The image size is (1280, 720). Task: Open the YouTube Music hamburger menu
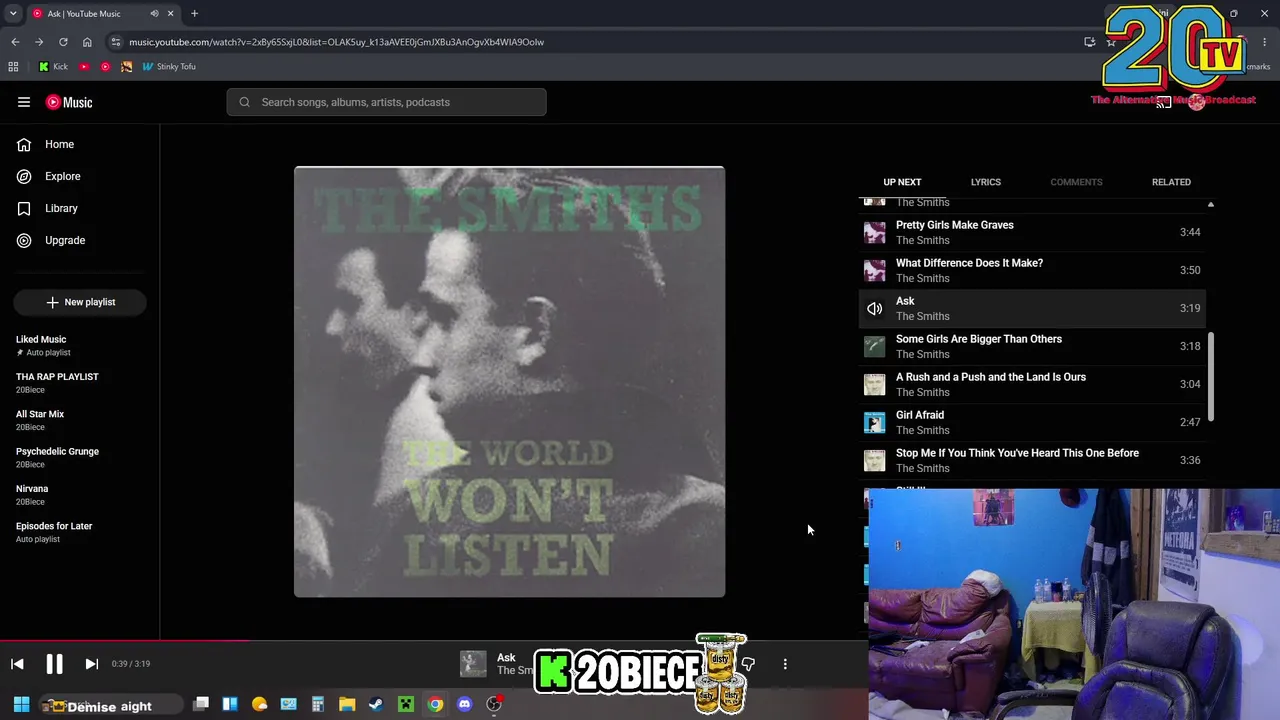click(x=24, y=102)
